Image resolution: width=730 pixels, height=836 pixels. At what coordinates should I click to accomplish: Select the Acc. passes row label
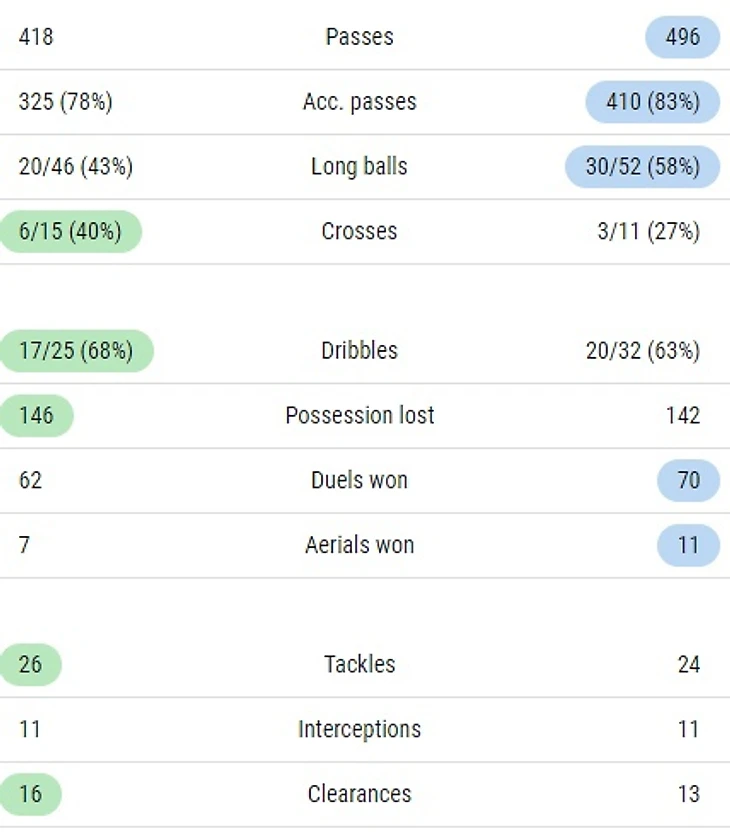click(x=360, y=102)
